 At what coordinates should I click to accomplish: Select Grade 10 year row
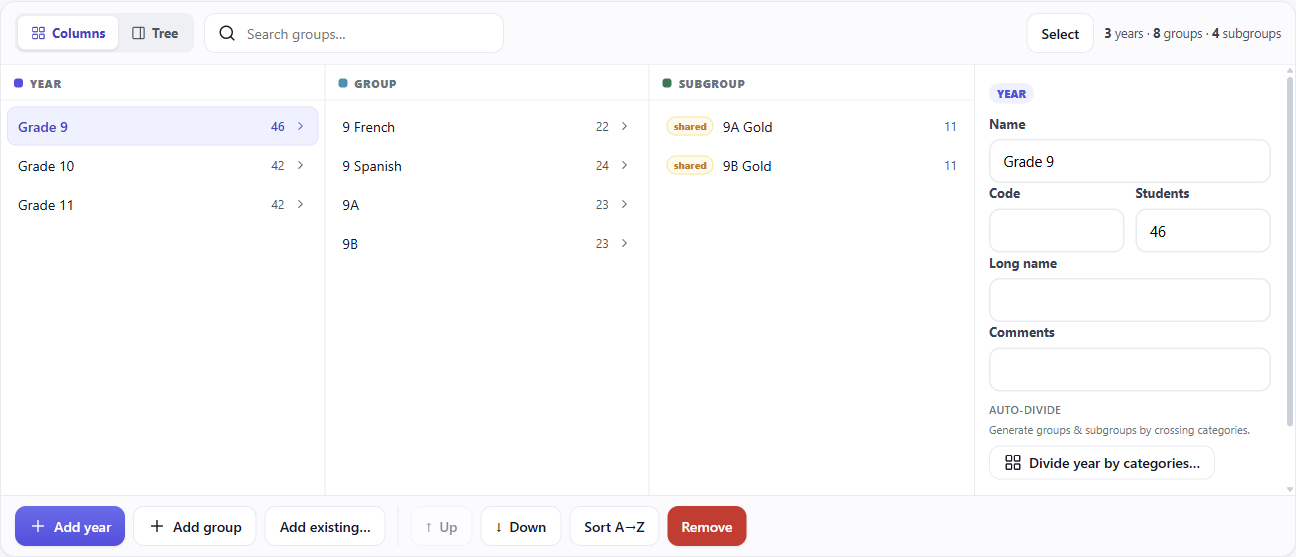coord(163,166)
